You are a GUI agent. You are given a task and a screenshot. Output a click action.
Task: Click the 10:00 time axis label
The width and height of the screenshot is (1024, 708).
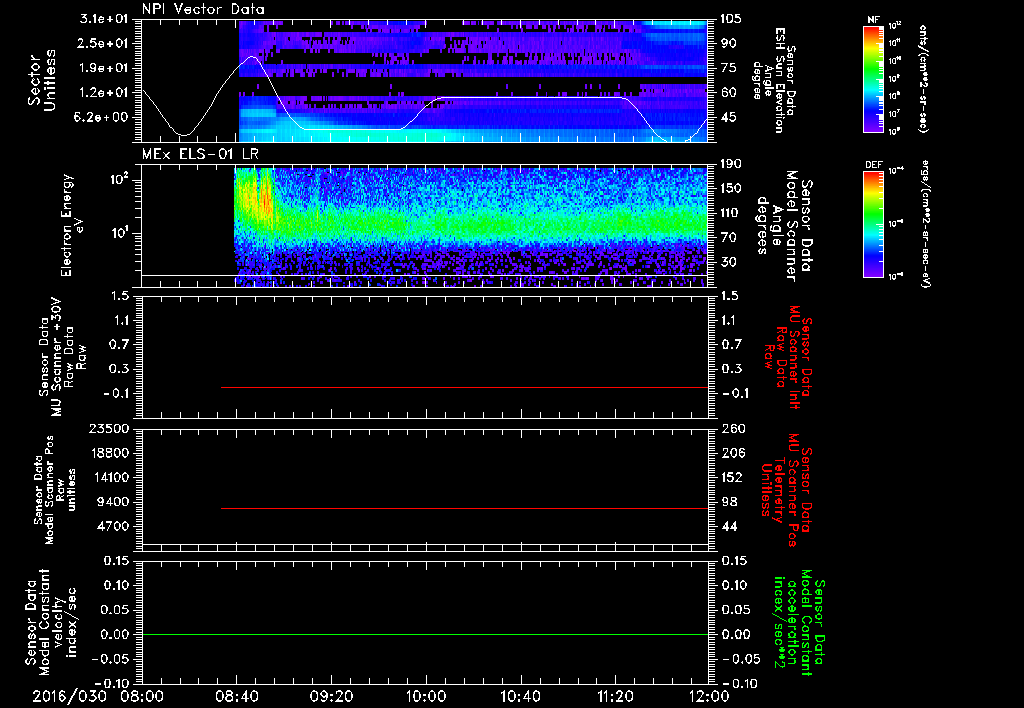coord(426,696)
